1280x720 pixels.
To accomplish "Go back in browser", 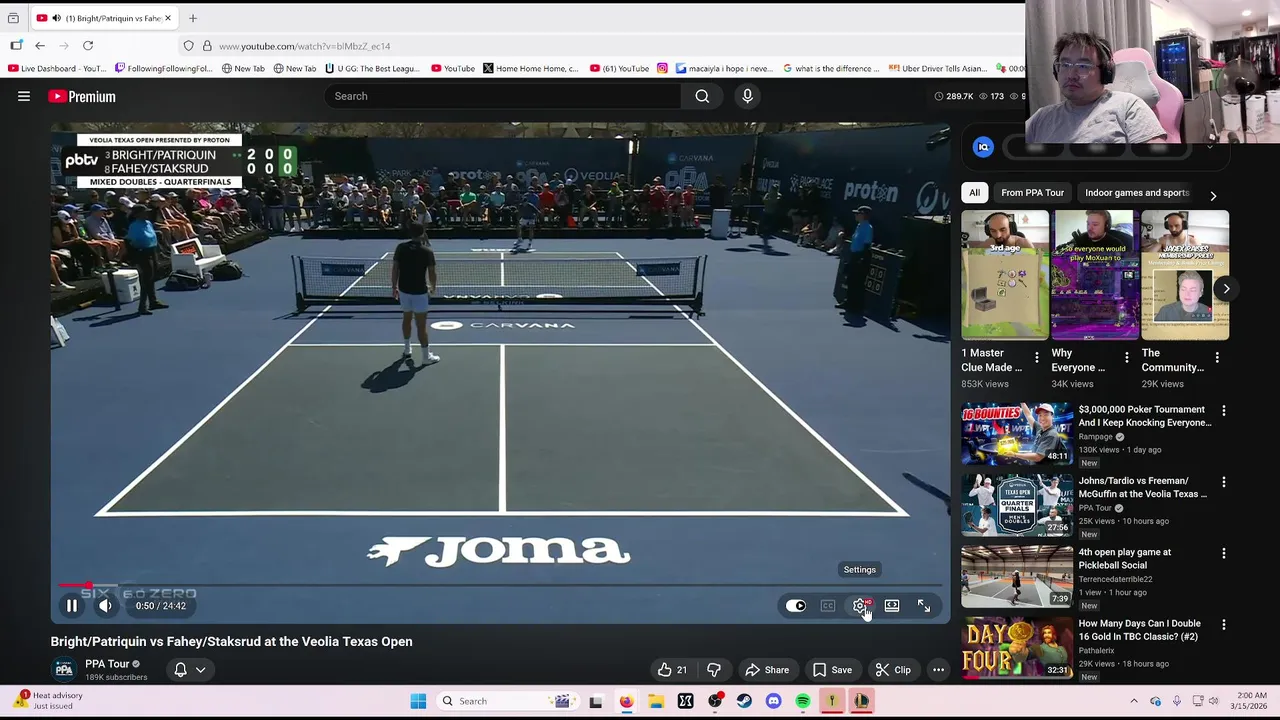I will (40, 46).
